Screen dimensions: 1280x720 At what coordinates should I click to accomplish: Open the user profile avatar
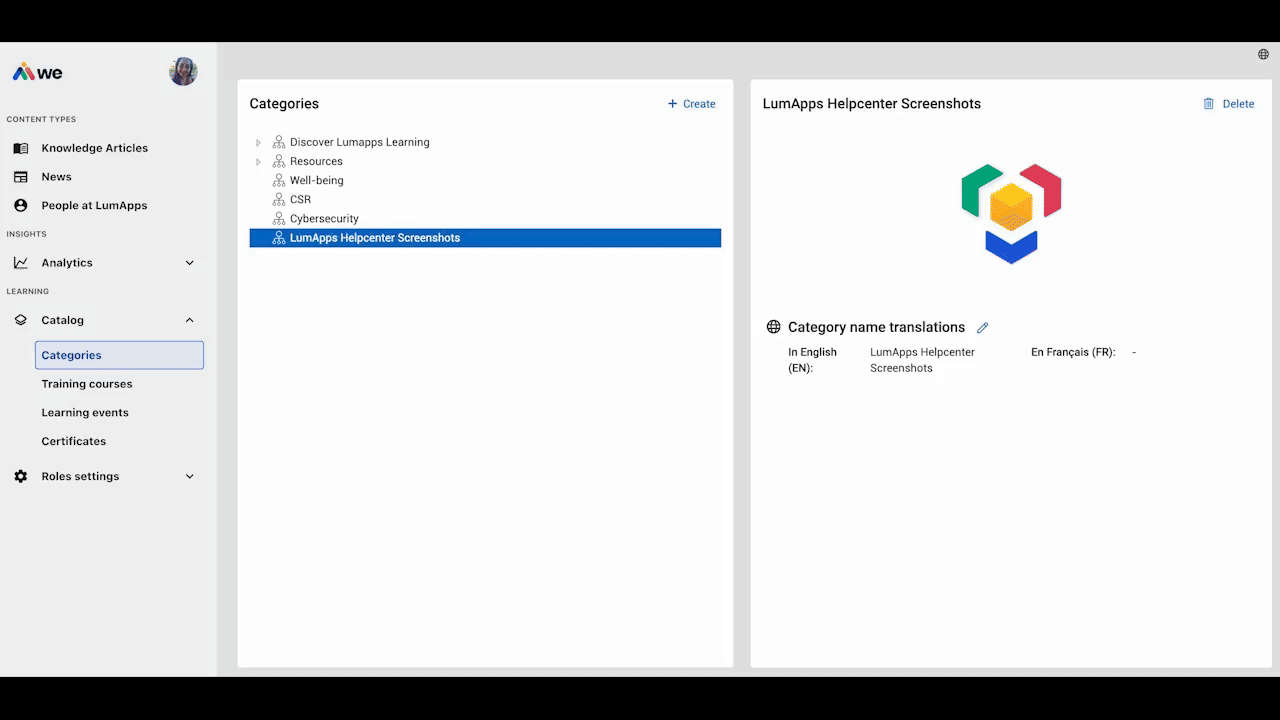(x=183, y=71)
